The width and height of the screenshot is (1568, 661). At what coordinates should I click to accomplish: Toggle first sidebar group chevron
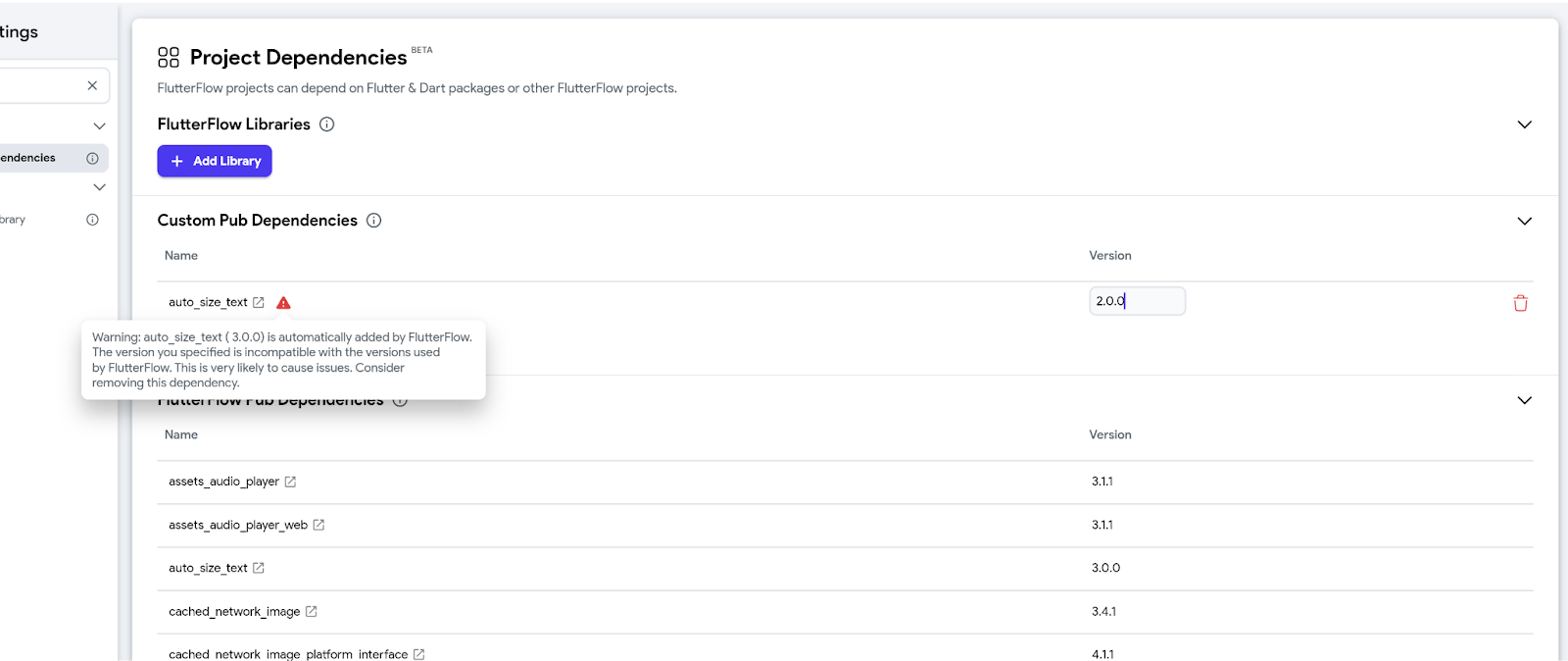99,126
